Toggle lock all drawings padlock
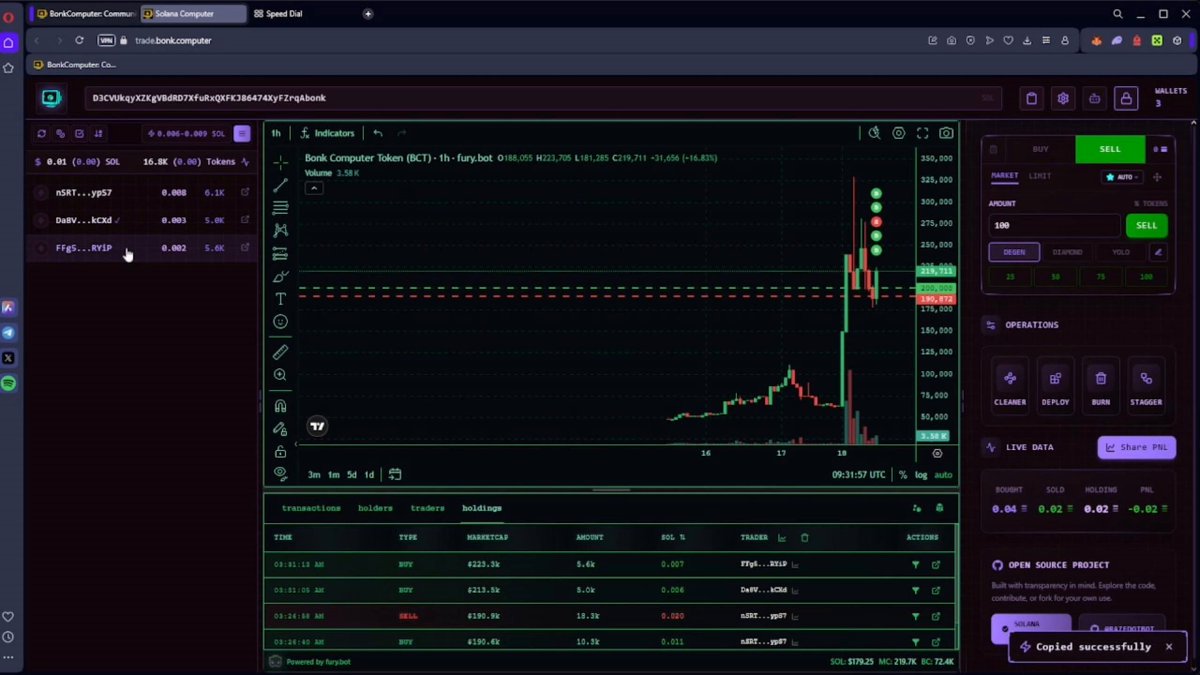 coord(280,452)
